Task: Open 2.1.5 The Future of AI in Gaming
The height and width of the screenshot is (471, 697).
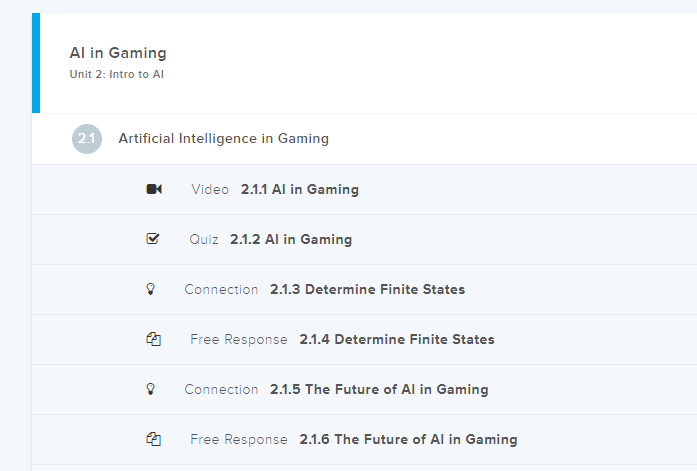Action: 379,389
